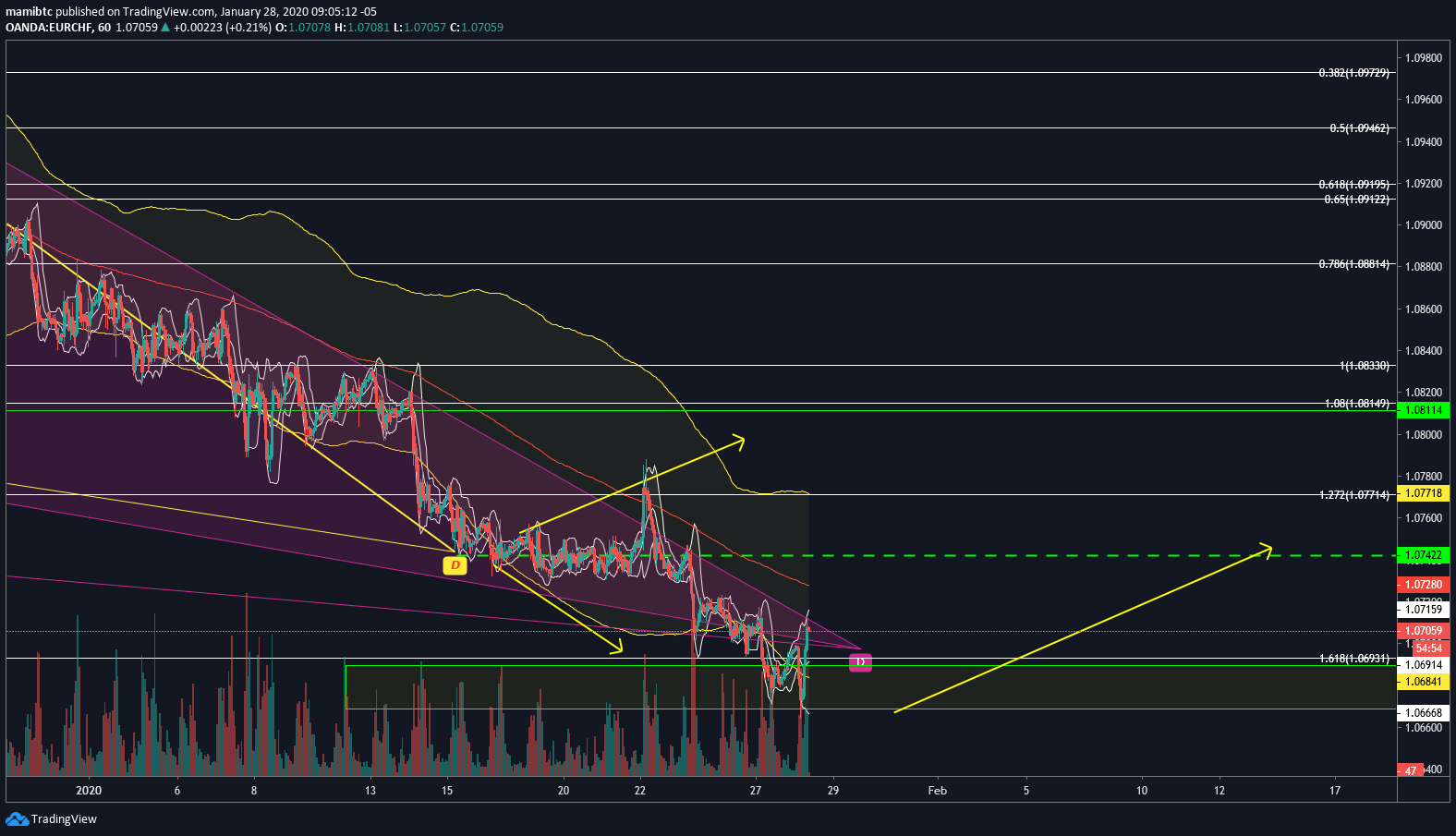Click the 1.06600 price axis tick
This screenshot has width=1456, height=836.
[1424, 728]
